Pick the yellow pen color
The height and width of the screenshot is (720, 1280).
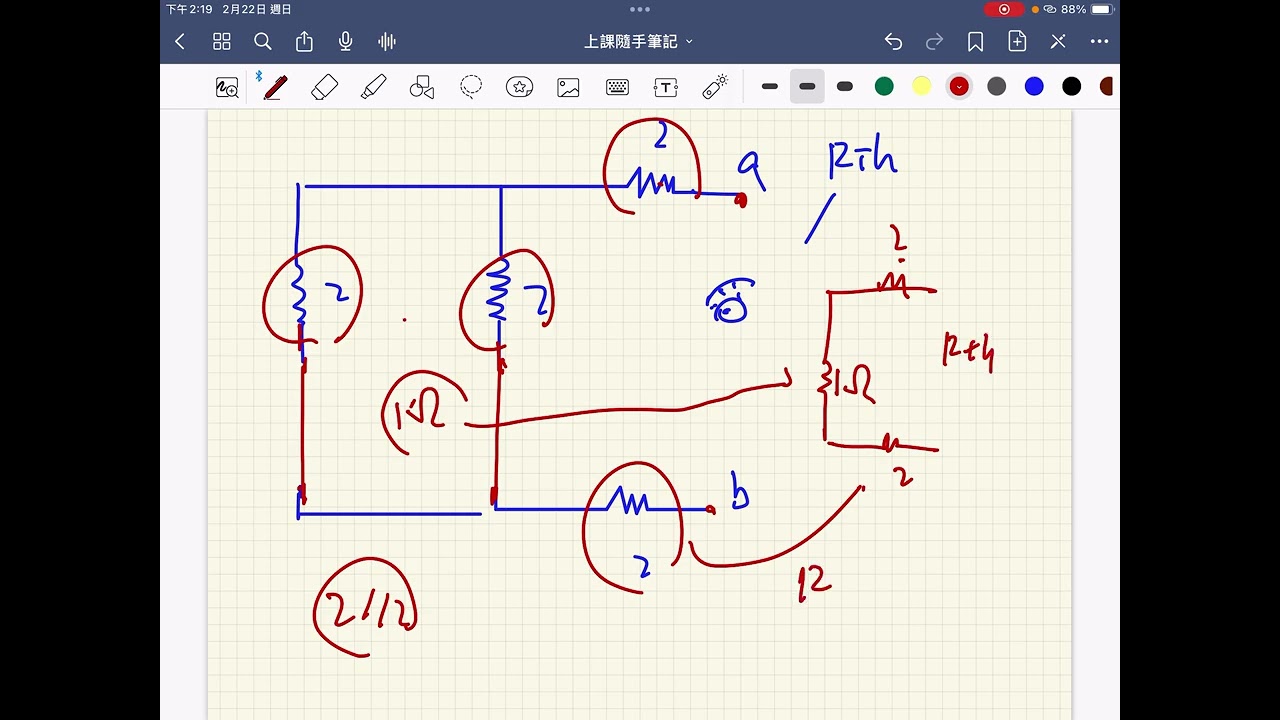point(922,87)
